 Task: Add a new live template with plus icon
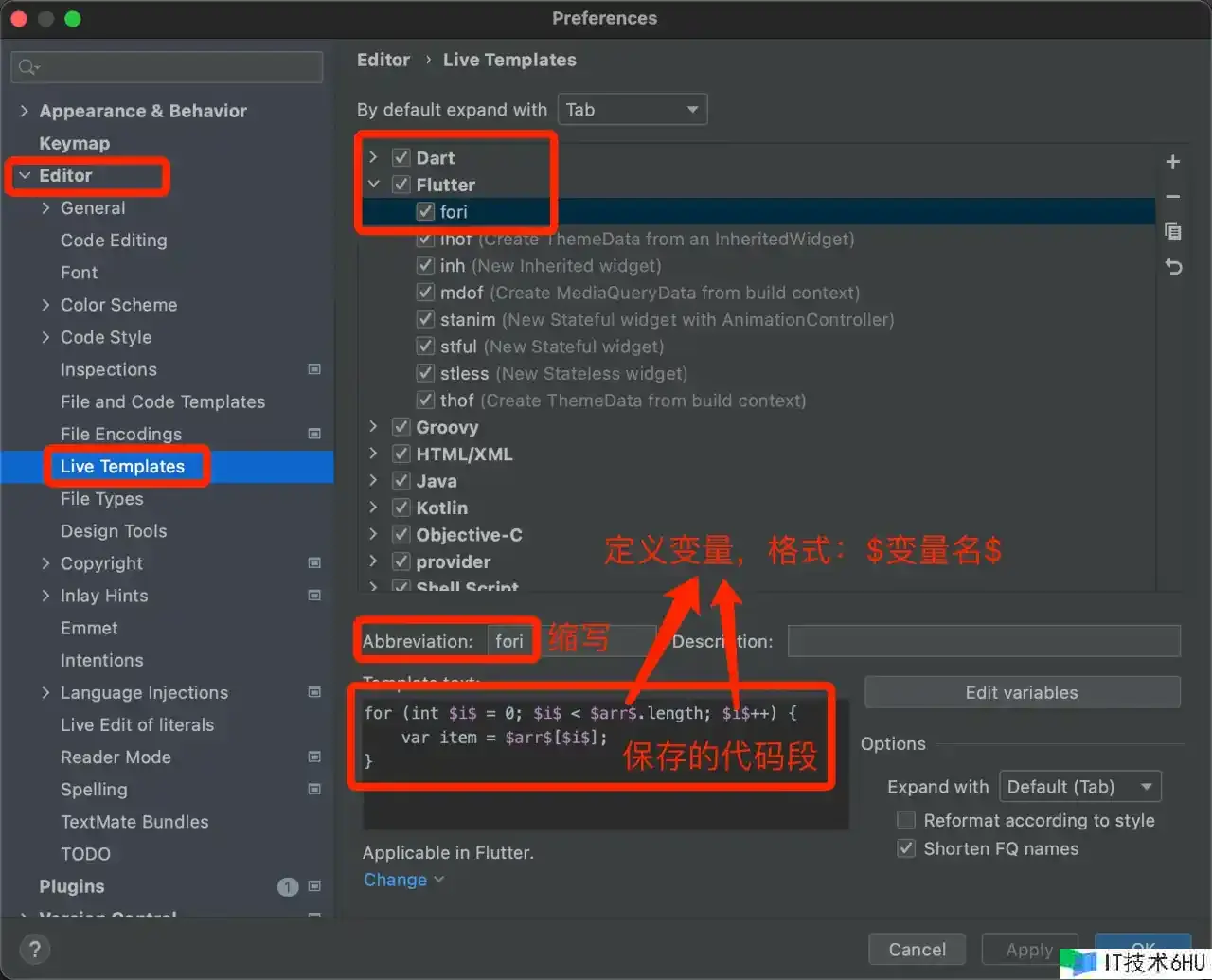[1172, 162]
